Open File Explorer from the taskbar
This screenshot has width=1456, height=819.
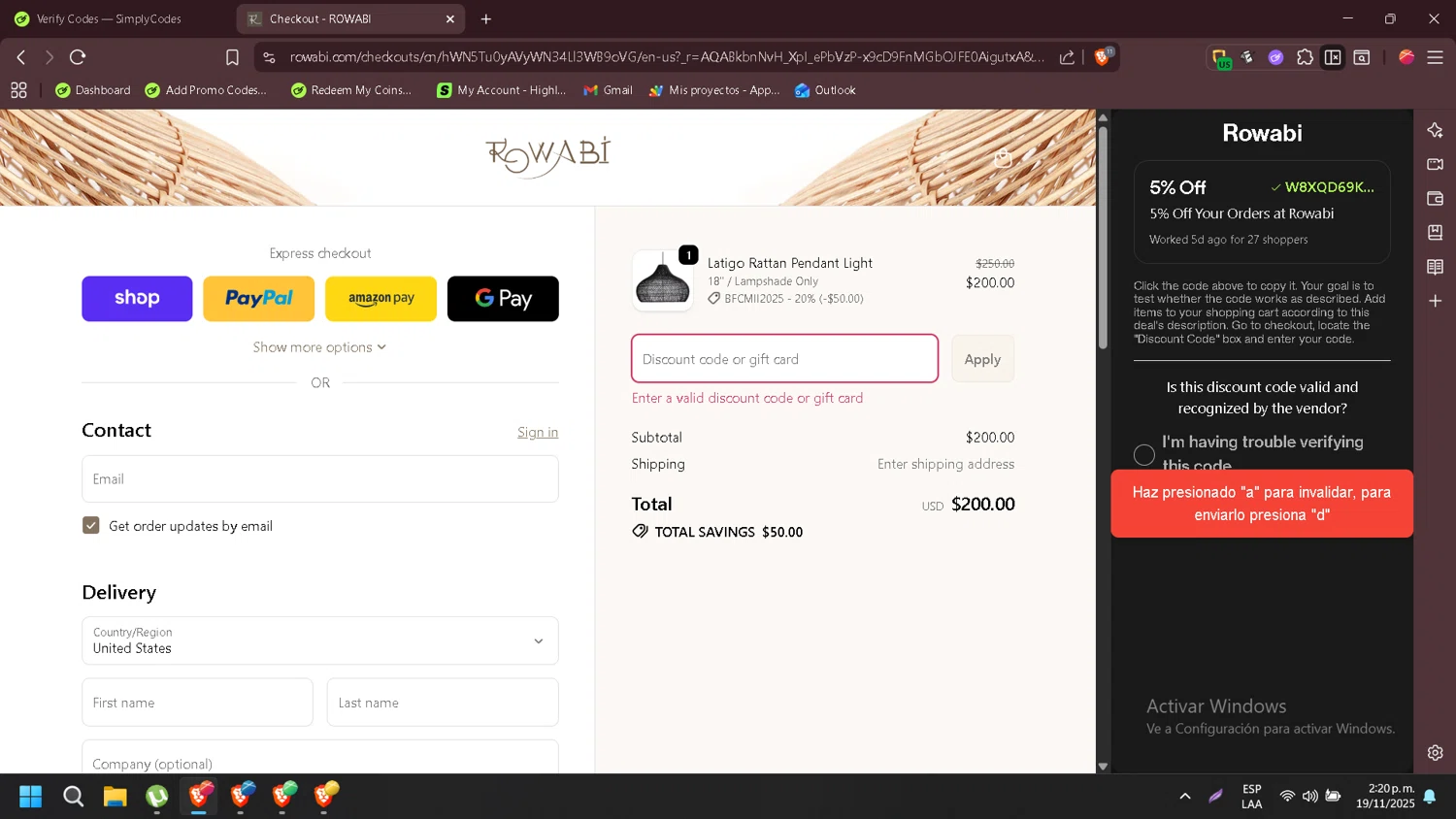click(116, 797)
